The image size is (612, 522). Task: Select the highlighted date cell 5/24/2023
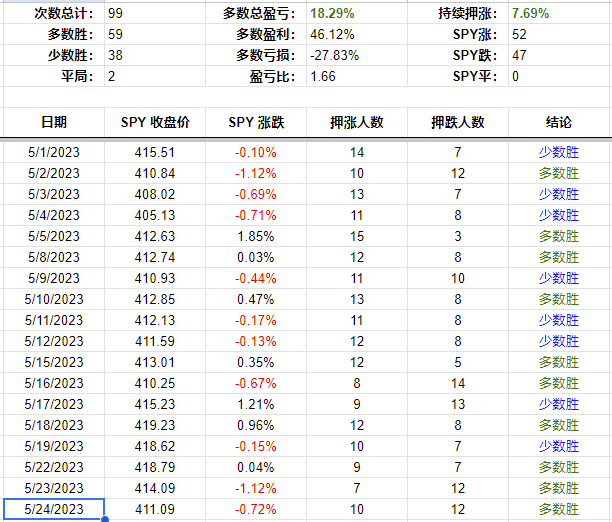coord(54,509)
